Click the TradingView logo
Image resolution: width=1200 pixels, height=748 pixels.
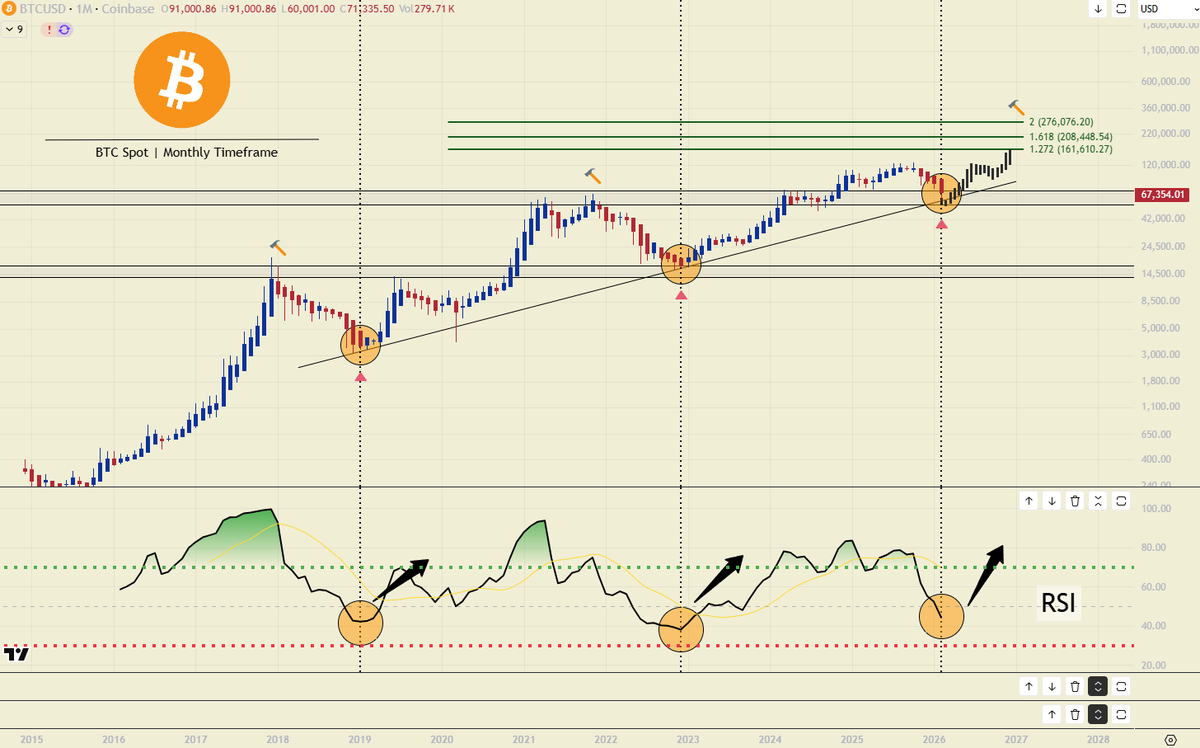pos(16,654)
